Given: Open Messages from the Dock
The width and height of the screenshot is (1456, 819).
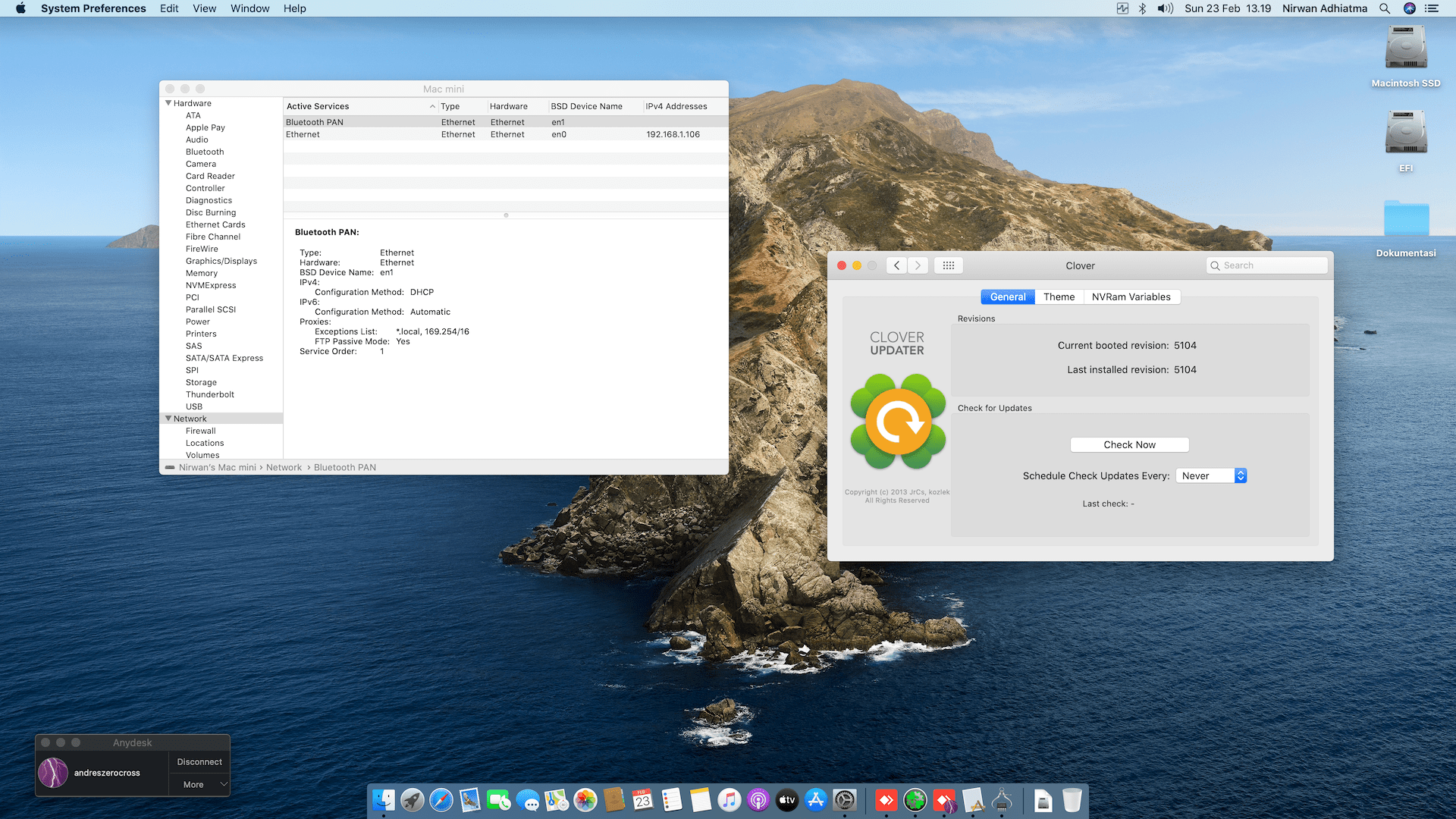Looking at the screenshot, I should [x=528, y=800].
